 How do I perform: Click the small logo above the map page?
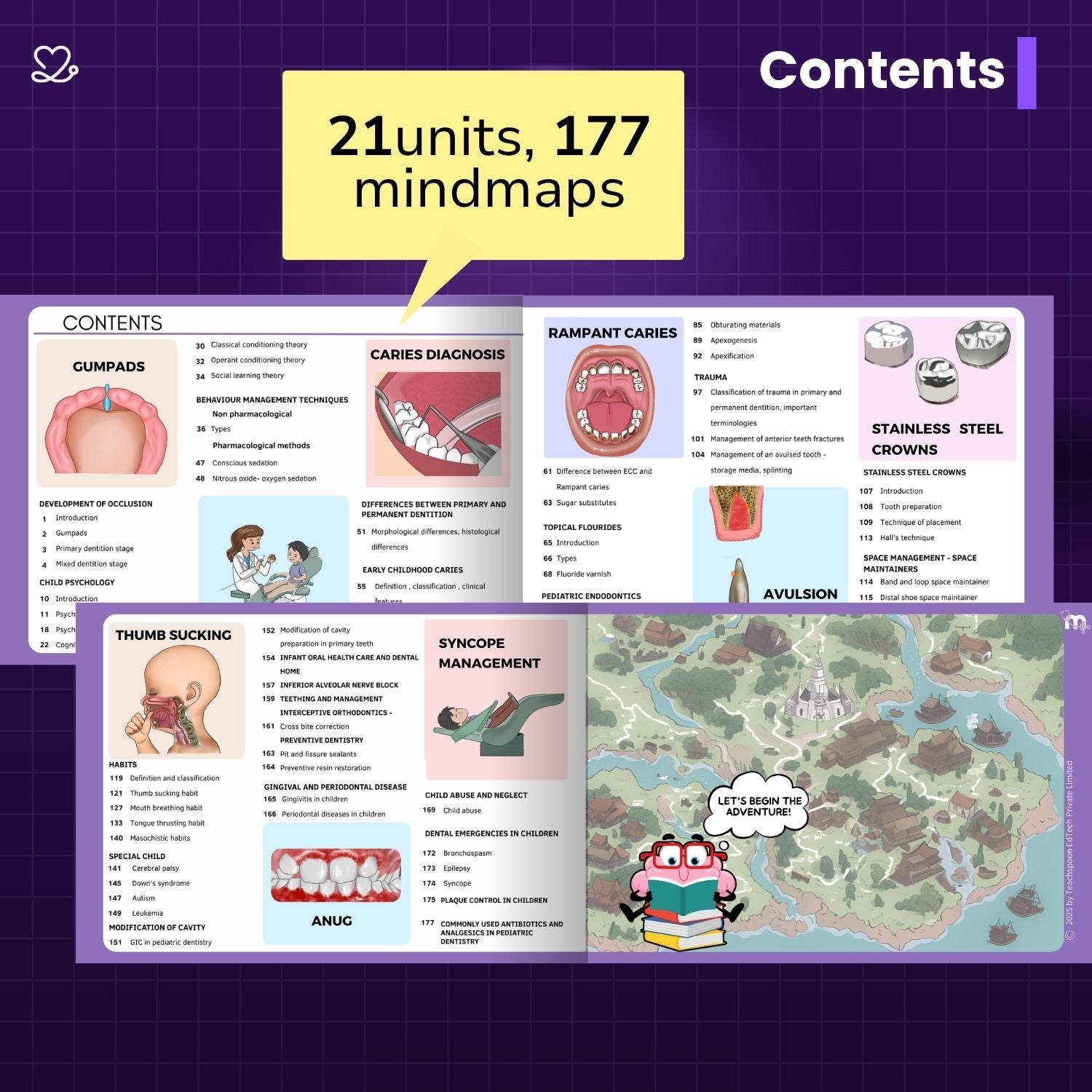(x=1075, y=621)
